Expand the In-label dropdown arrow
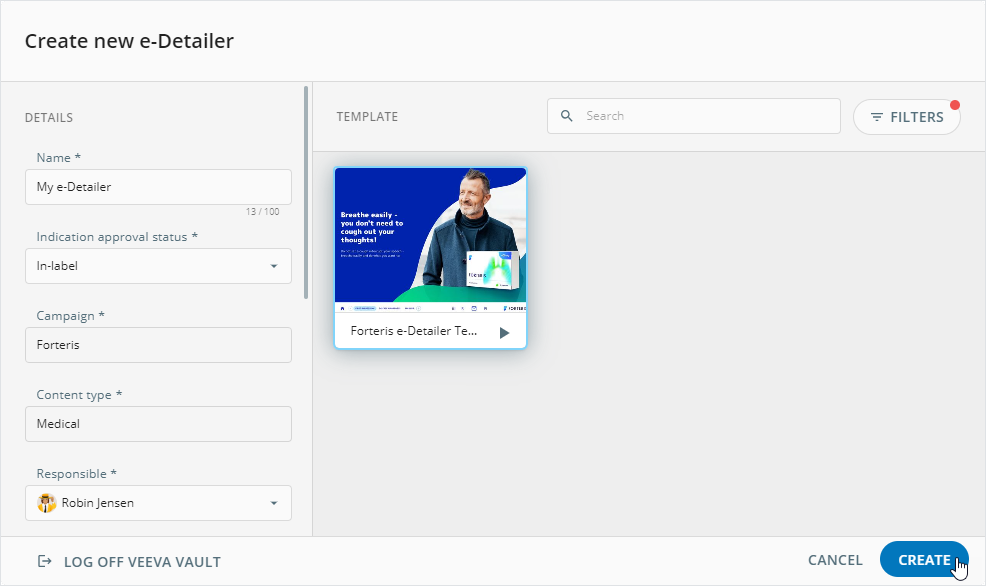The image size is (986, 586). click(274, 266)
